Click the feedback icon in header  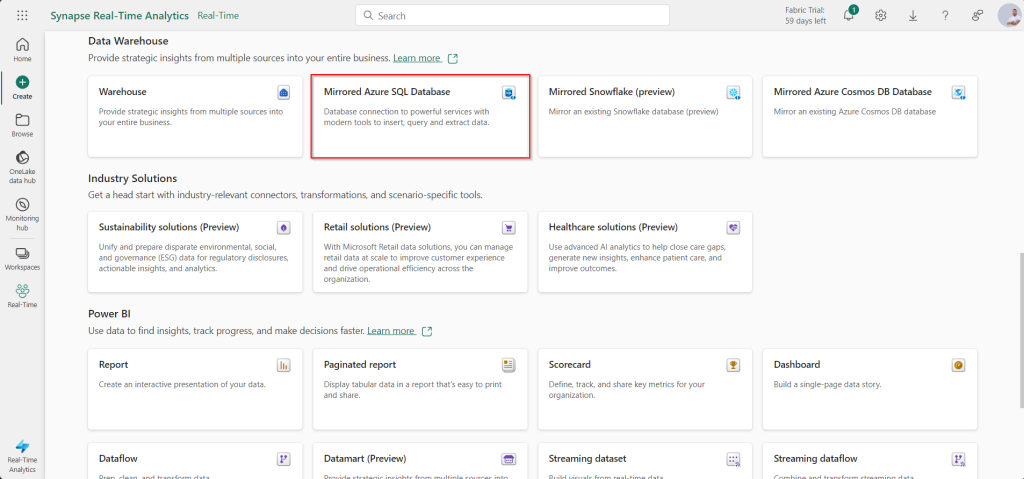tap(977, 15)
